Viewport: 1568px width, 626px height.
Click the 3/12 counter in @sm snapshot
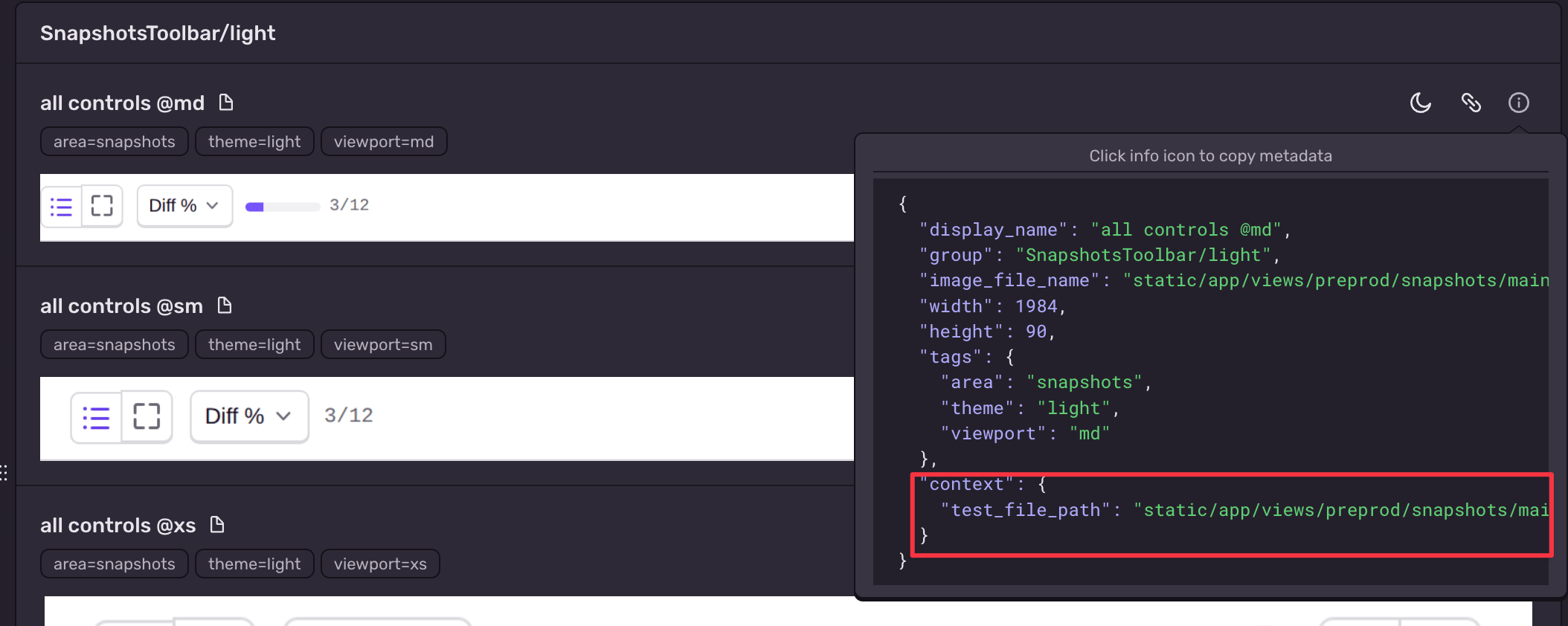(x=349, y=415)
